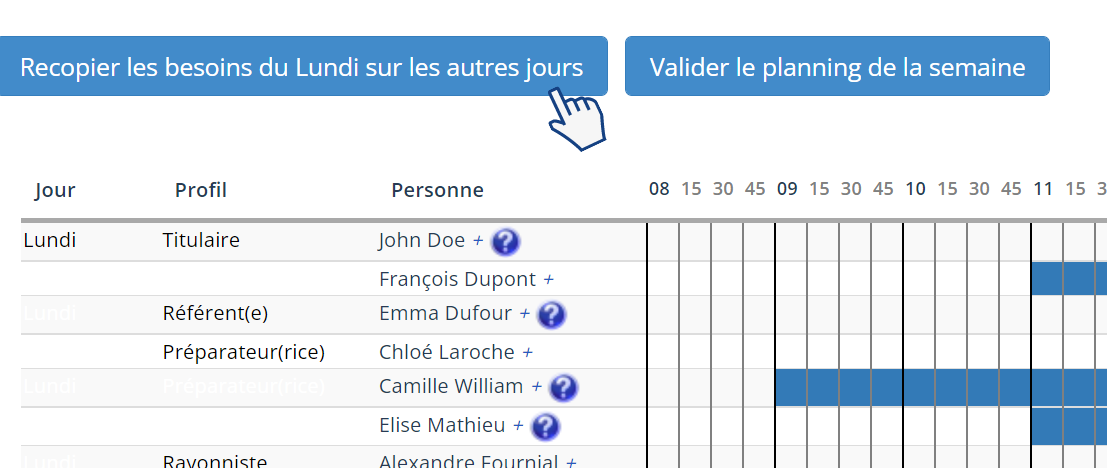Click the plus sign after François Dupont
The width and height of the screenshot is (1107, 468).
click(549, 280)
